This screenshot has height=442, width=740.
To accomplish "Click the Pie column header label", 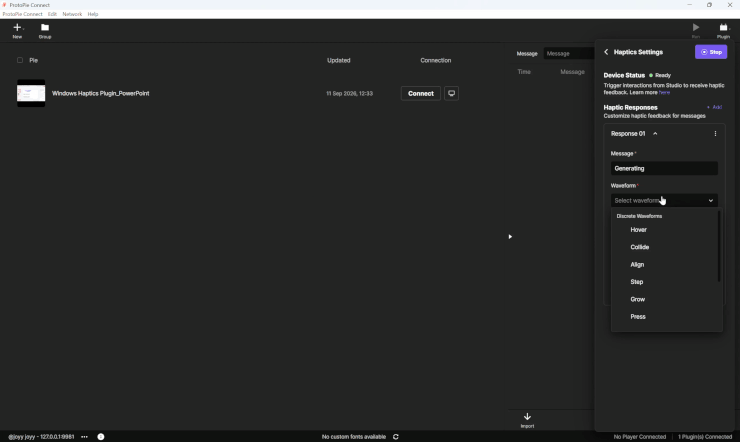I will click(34, 60).
